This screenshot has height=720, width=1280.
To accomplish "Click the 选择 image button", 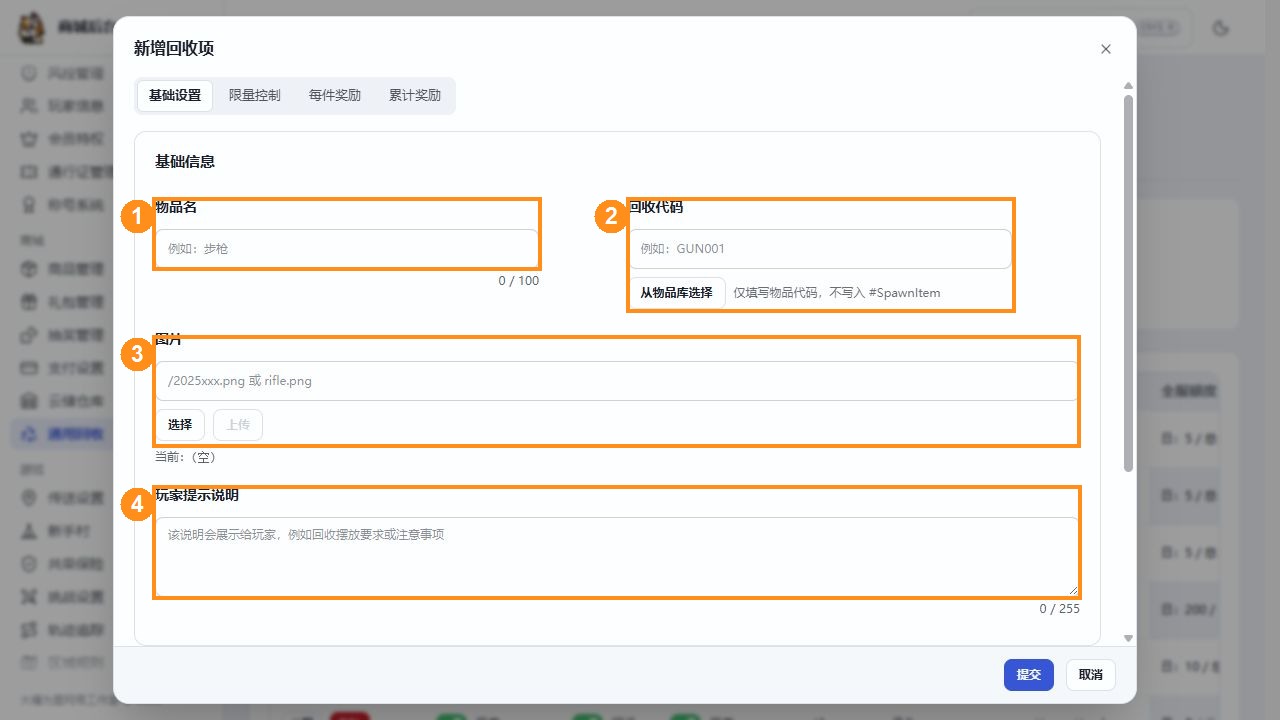I will point(180,425).
